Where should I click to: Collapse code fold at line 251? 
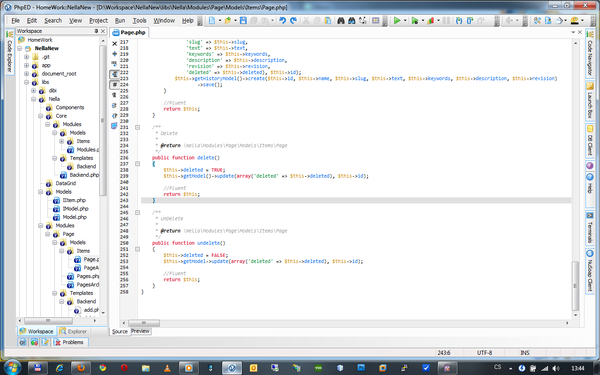point(137,249)
